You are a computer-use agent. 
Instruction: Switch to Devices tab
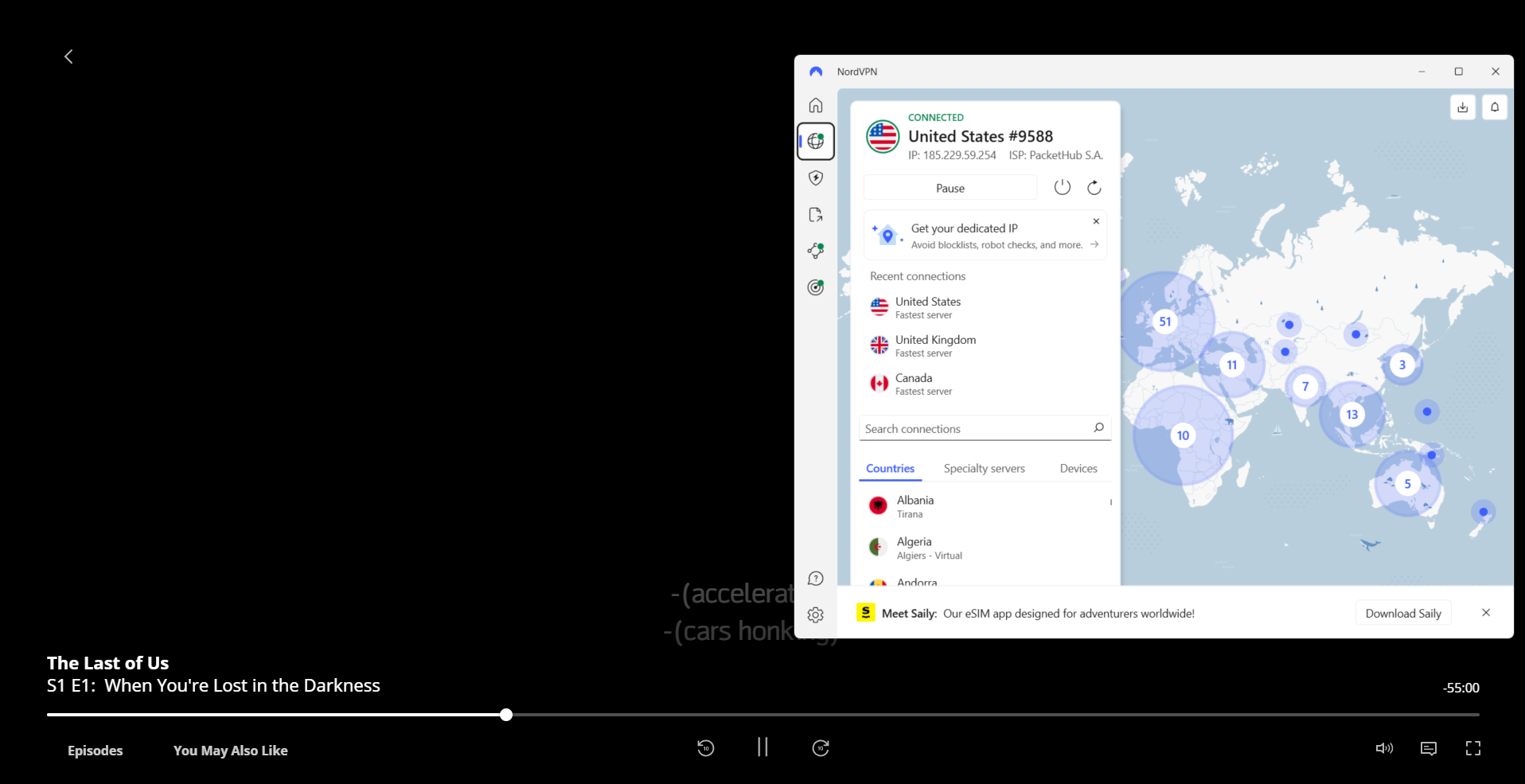(1078, 469)
